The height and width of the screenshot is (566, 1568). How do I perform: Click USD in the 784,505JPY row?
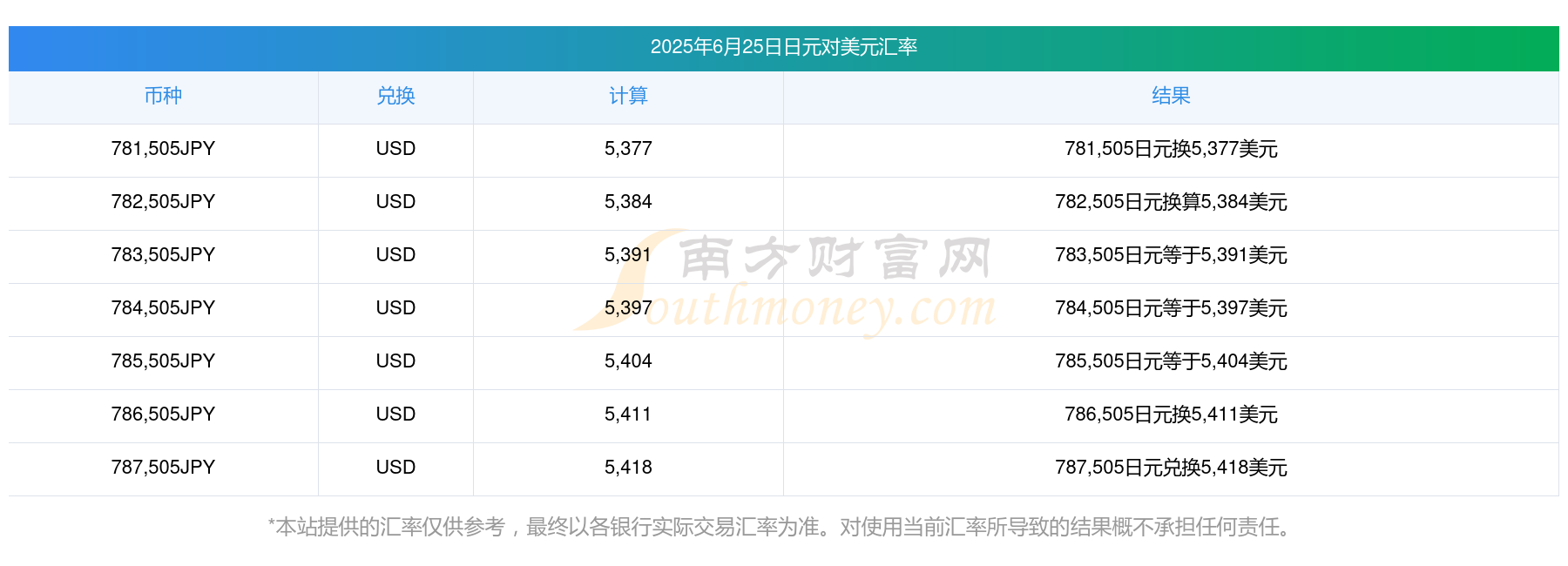[395, 308]
